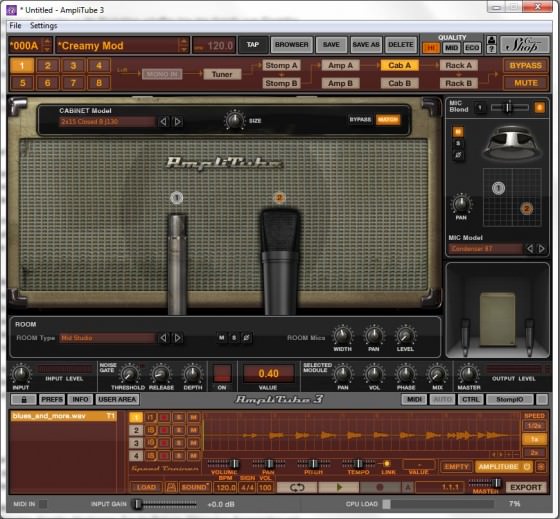Screen dimensions: 560x519
Task: Select next cabinet model arrow
Action: pos(178,122)
